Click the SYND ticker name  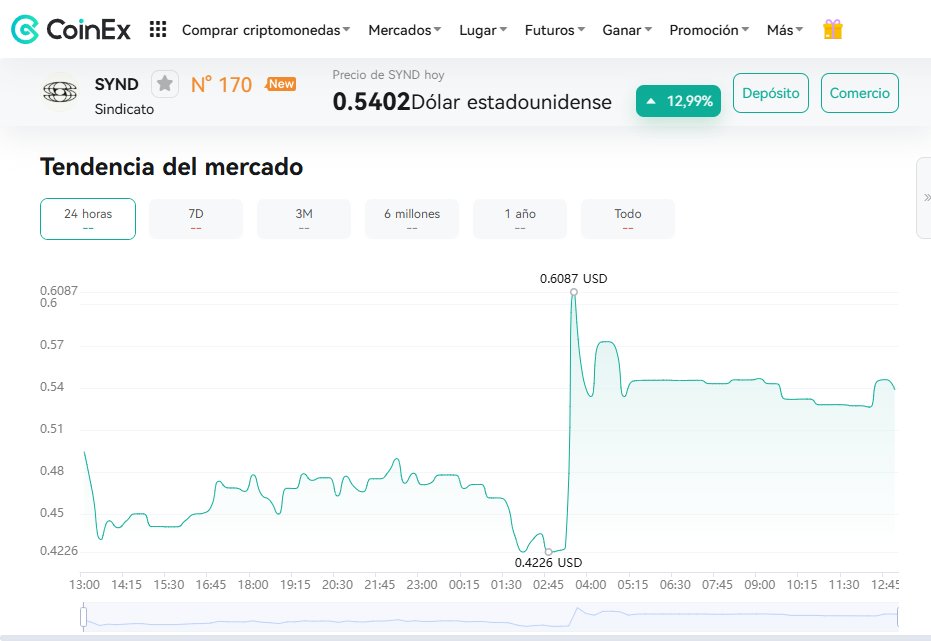[x=116, y=84]
